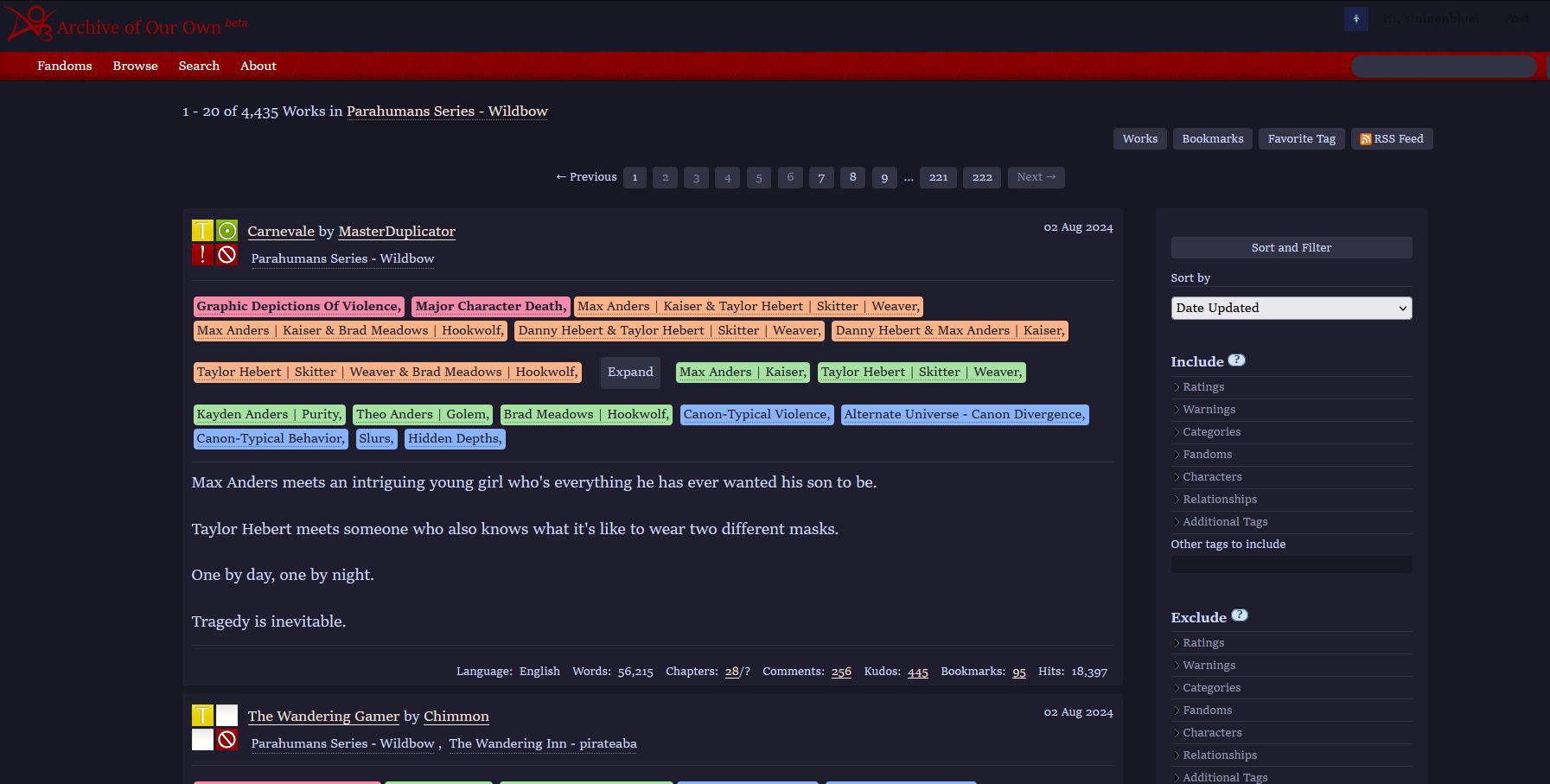This screenshot has width=1550, height=784.
Task: Open author MasterDuplicator's profile
Action: coord(397,232)
